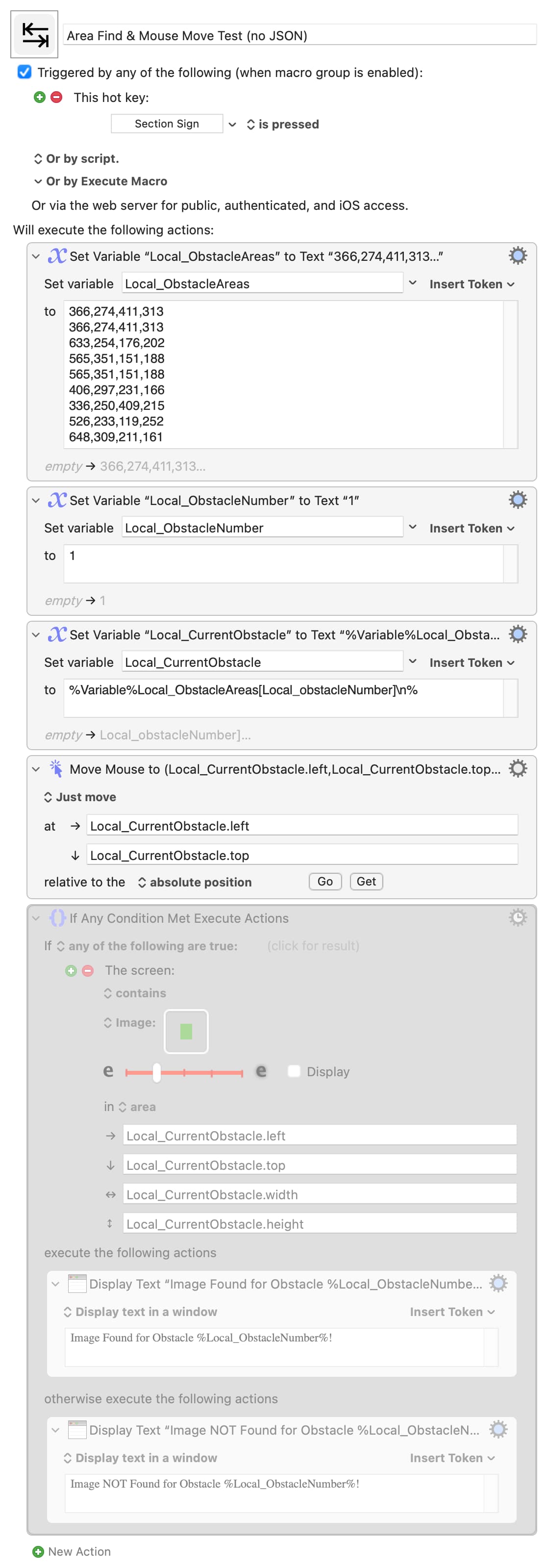Click the image well with the green square

186,1031
